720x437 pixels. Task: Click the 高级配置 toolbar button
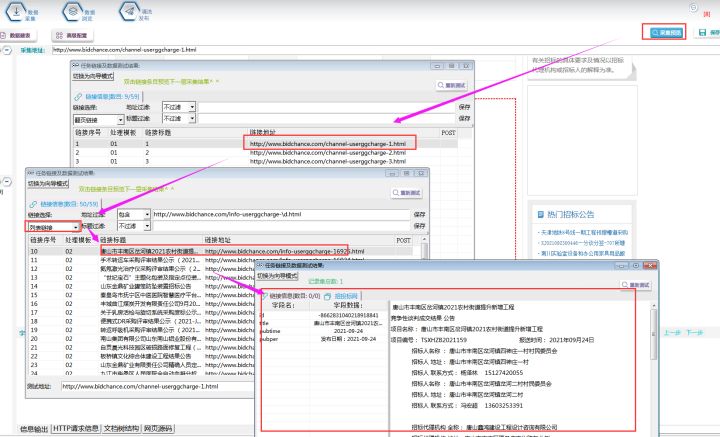point(72,35)
